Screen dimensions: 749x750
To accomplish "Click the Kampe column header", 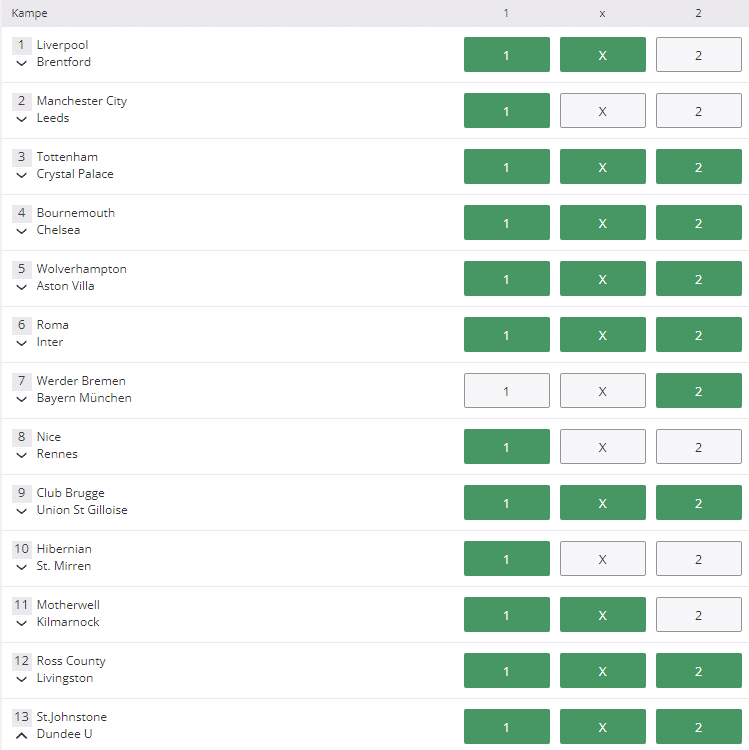I will click(29, 13).
